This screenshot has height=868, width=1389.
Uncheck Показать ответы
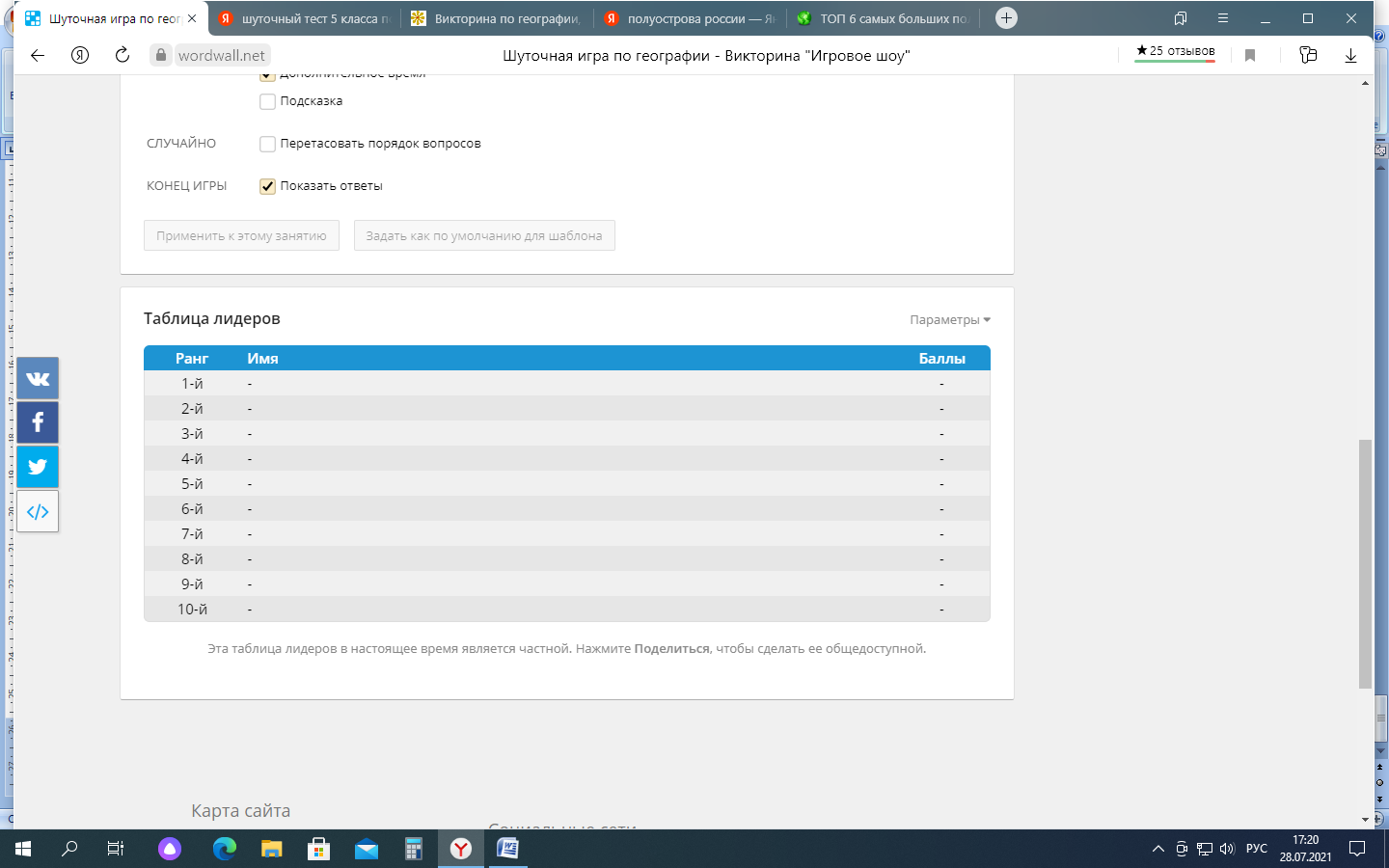coord(268,186)
